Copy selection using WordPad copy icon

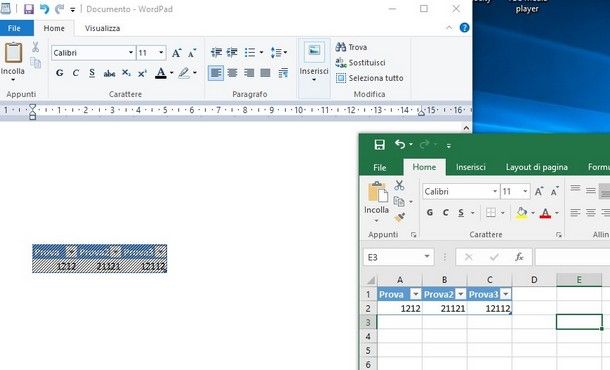pyautogui.click(x=35, y=63)
